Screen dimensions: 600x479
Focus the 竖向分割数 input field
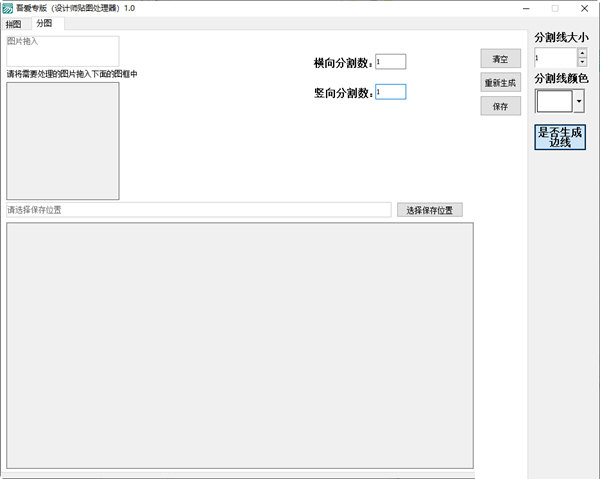pyautogui.click(x=391, y=92)
